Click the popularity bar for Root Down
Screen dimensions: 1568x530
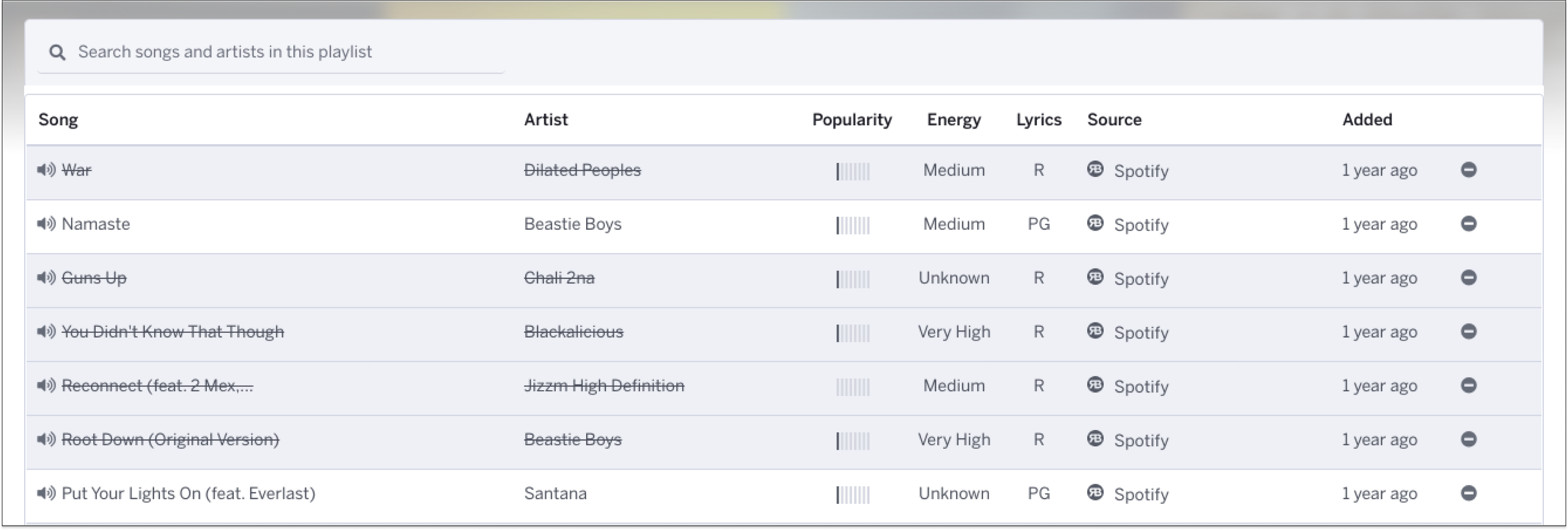point(853,441)
